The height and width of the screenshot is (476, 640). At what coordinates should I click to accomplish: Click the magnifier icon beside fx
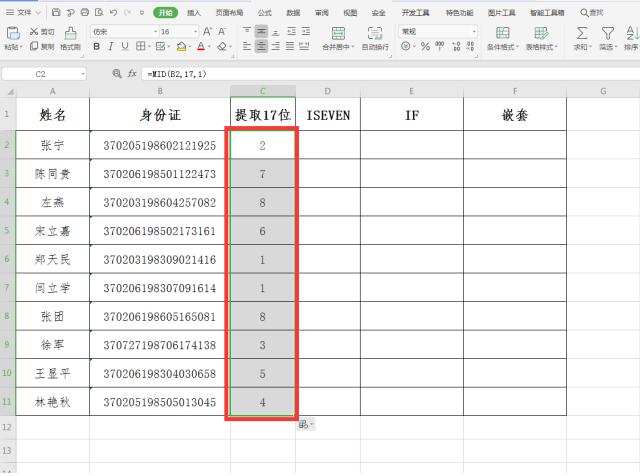point(117,73)
